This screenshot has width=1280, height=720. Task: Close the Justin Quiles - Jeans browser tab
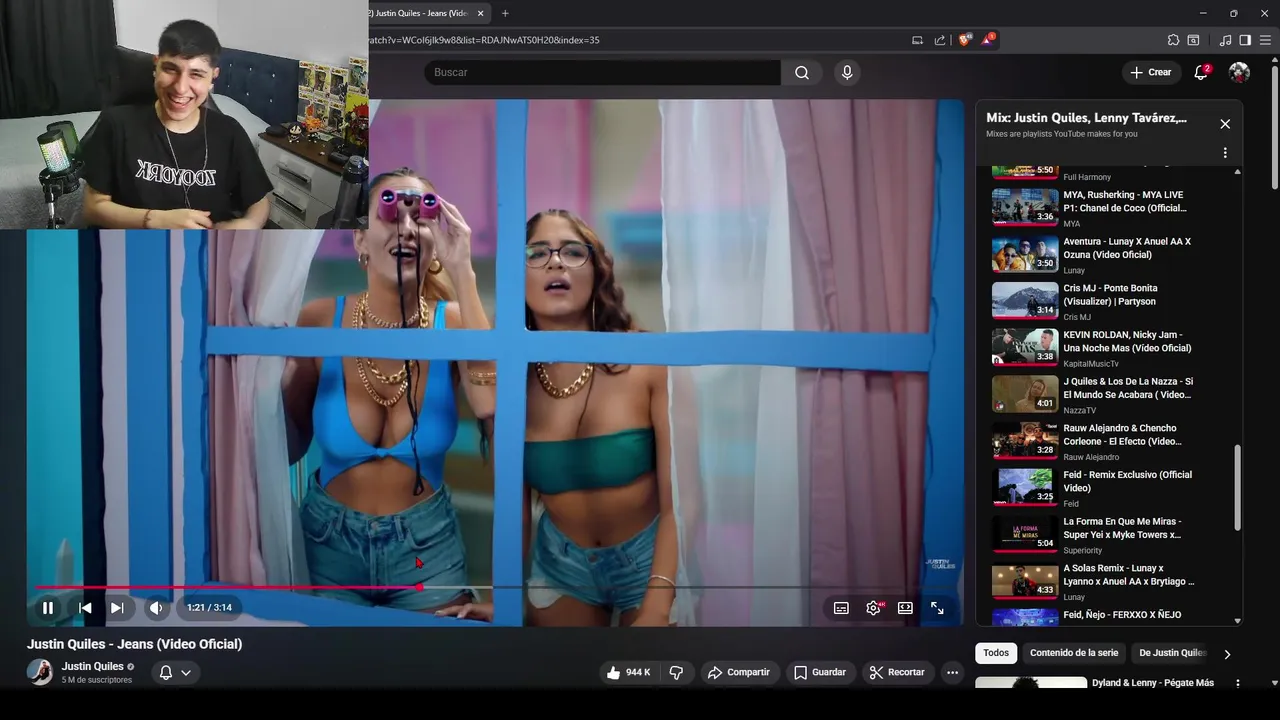coord(481,13)
